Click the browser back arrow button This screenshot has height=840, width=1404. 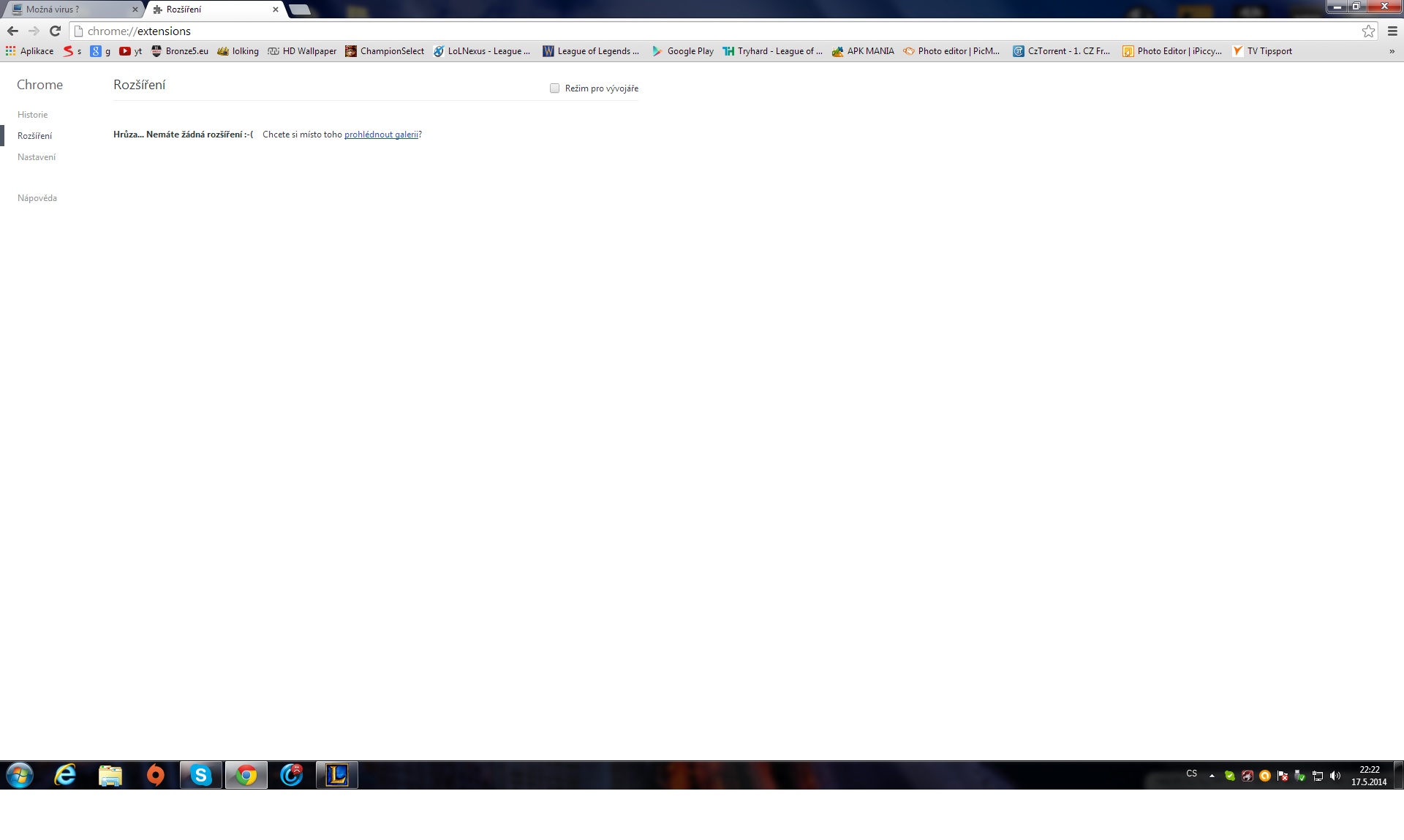(12, 31)
